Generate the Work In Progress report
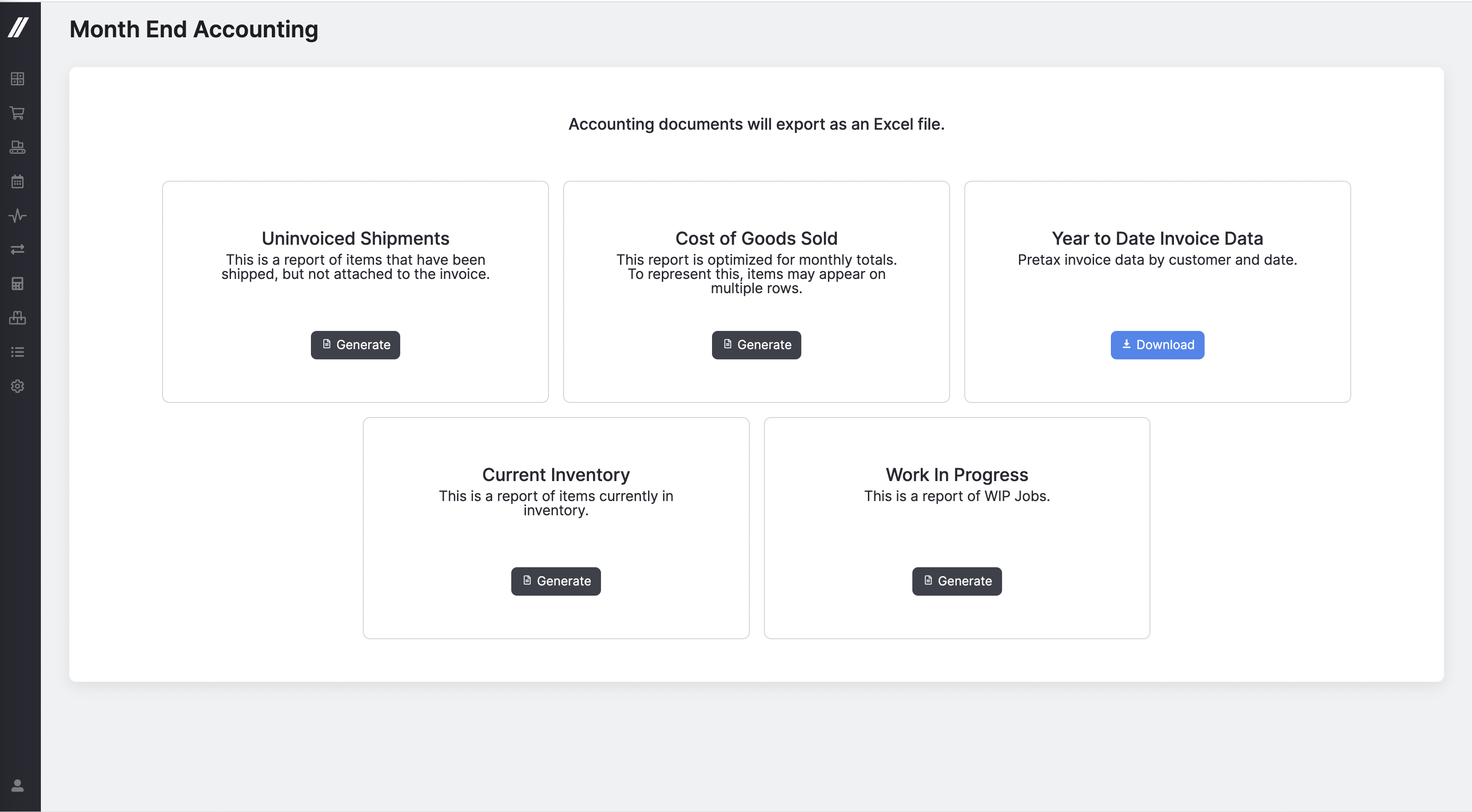This screenshot has width=1472, height=812. (957, 581)
